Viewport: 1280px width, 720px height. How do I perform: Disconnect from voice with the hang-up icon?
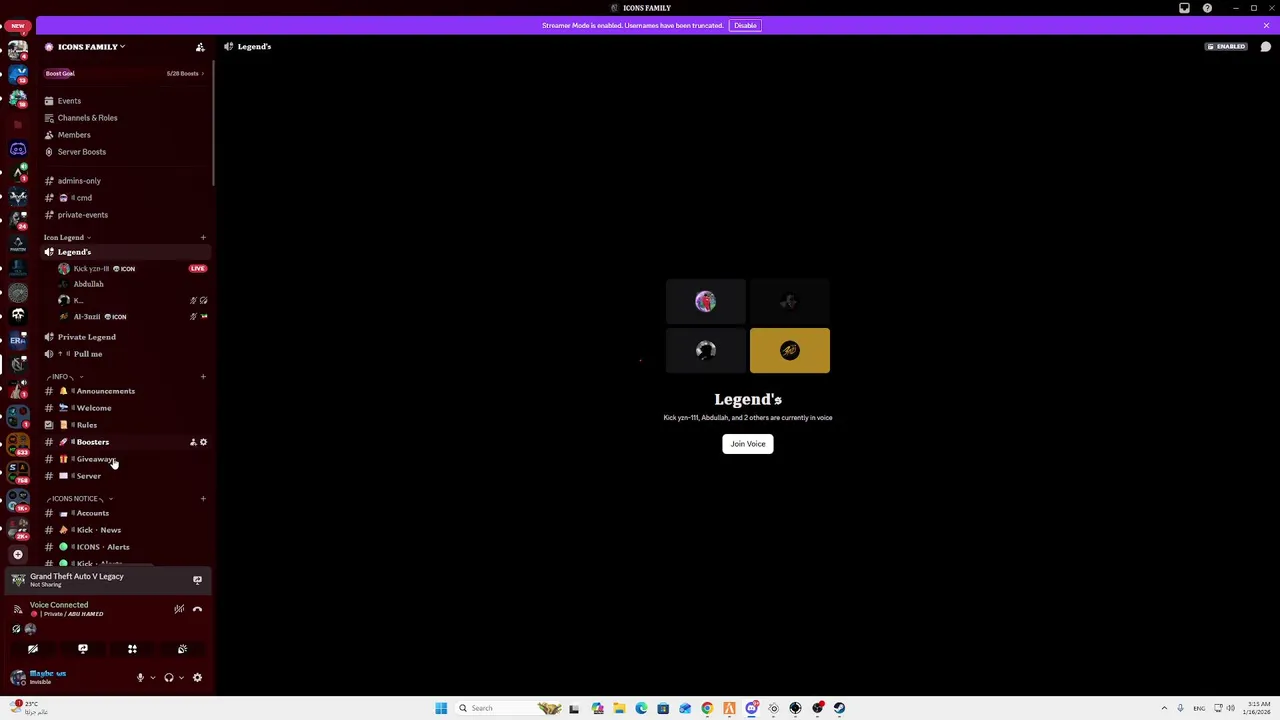197,609
